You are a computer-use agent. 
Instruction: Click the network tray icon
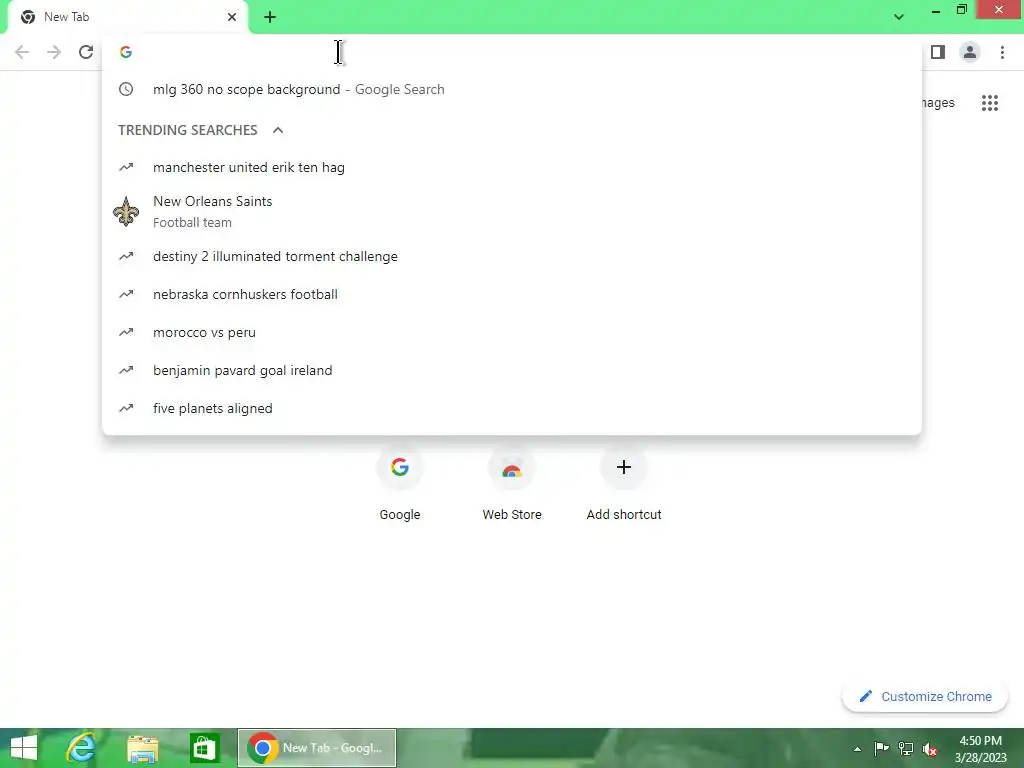click(906, 748)
